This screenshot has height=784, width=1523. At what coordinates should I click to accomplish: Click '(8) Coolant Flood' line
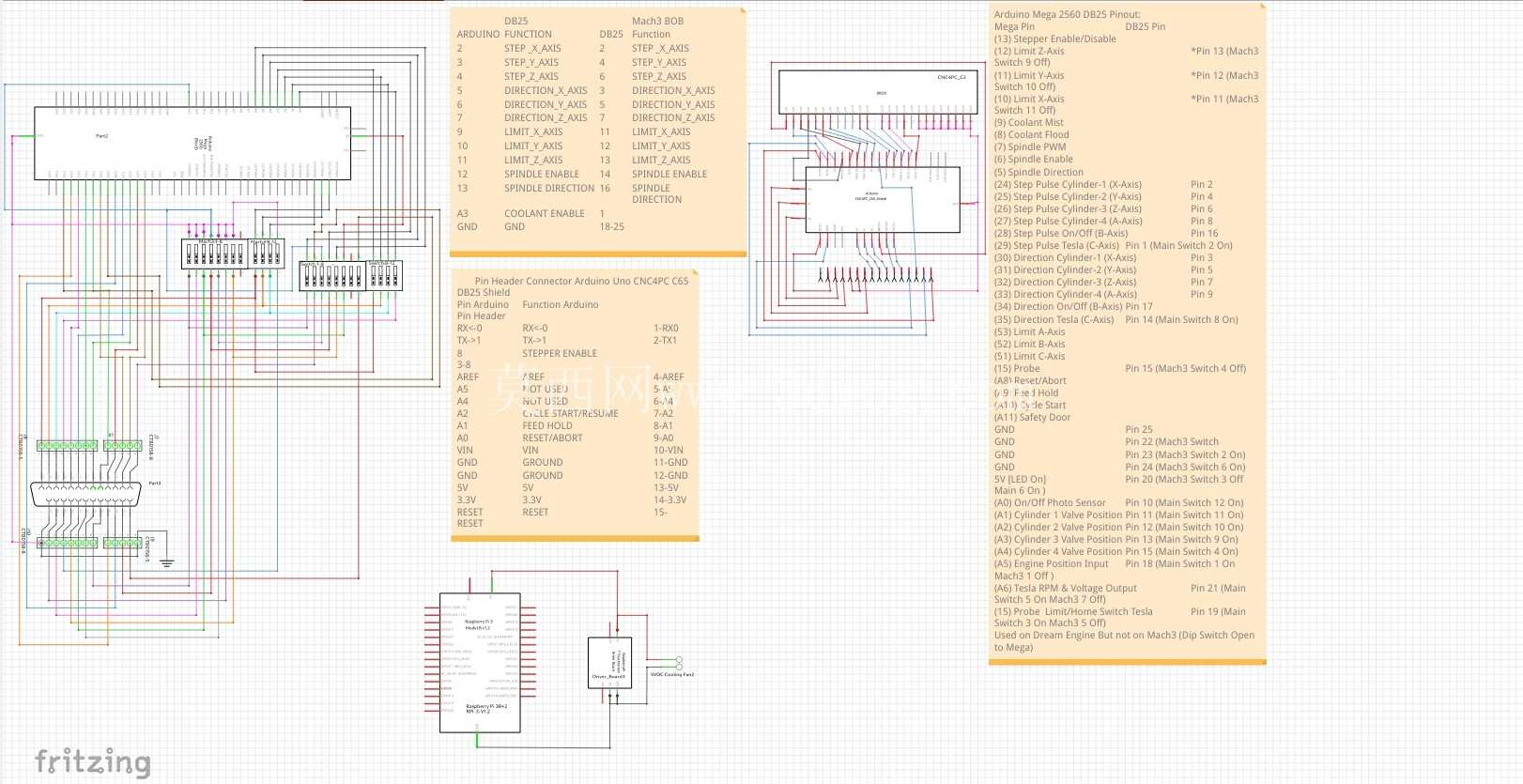pyautogui.click(x=1032, y=134)
